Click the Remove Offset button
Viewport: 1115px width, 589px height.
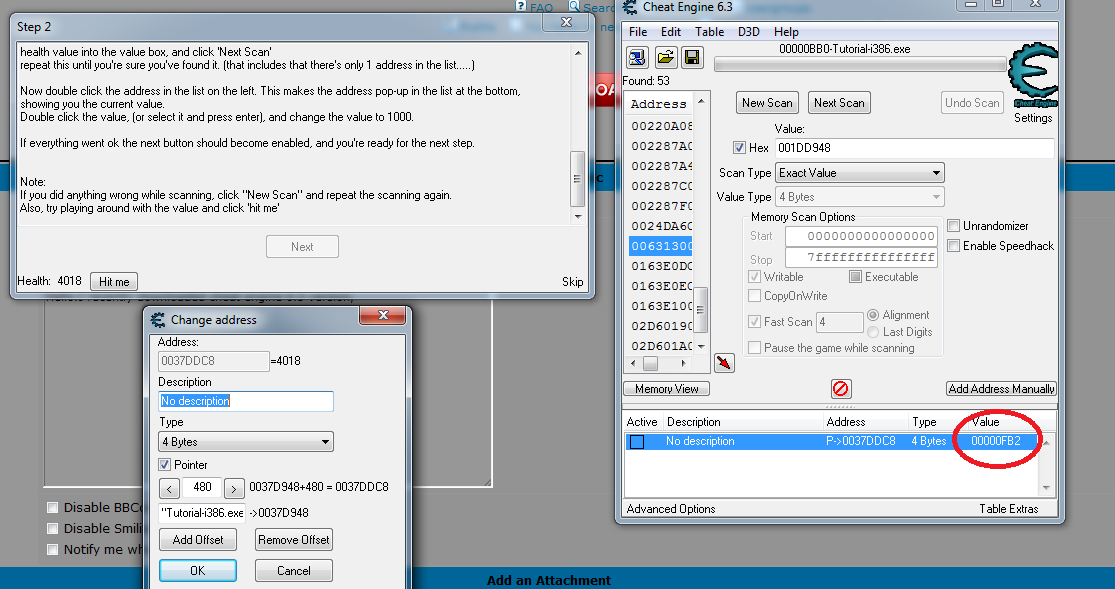(294, 540)
